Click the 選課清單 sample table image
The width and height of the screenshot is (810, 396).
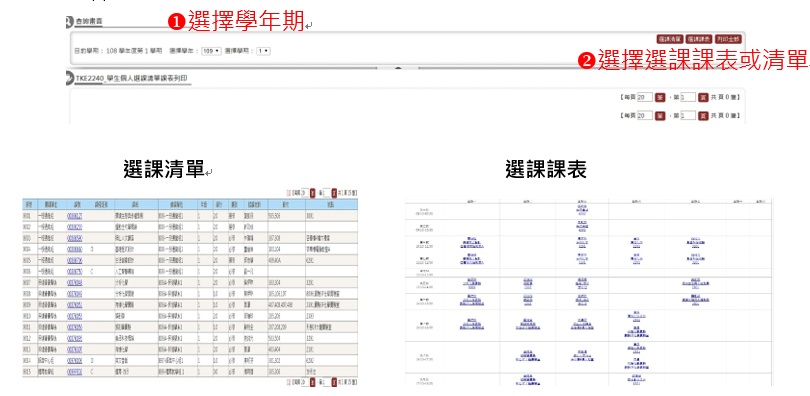click(190, 287)
